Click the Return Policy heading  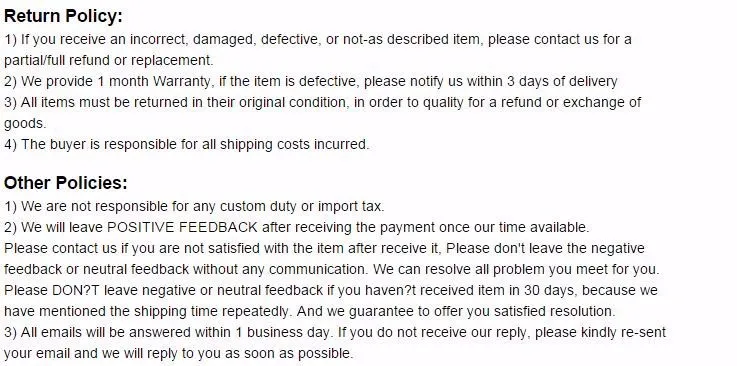63,16
